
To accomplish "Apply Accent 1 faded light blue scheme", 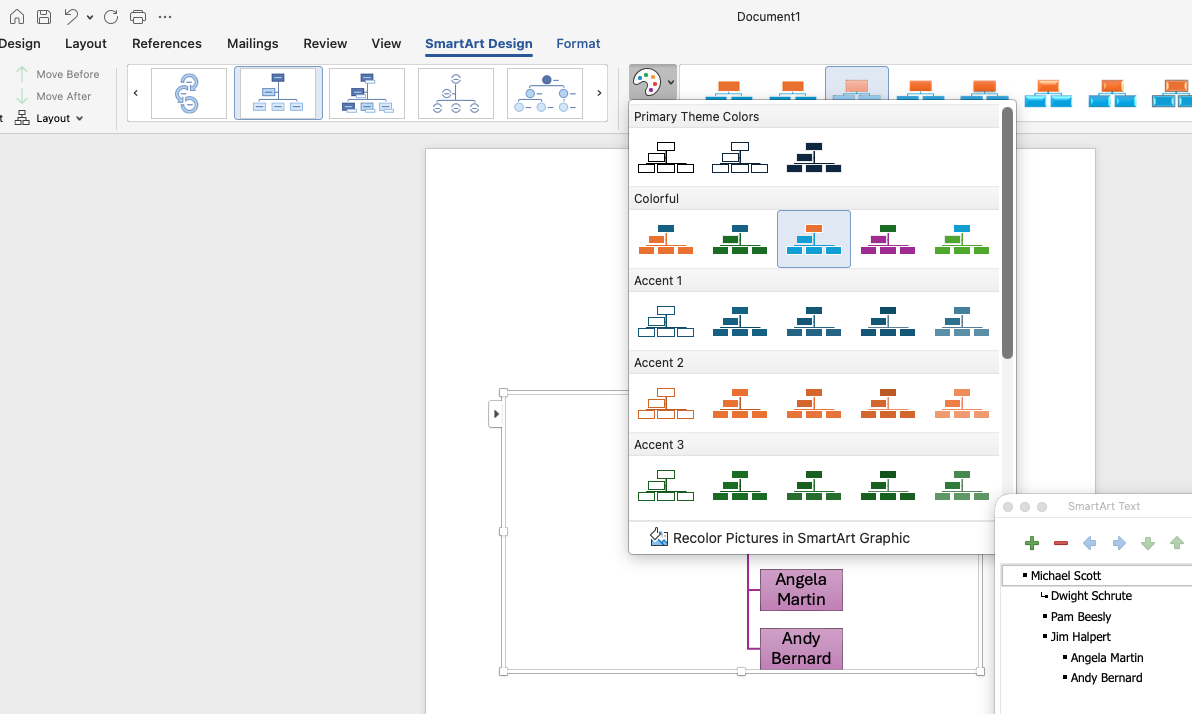I will (962, 322).
